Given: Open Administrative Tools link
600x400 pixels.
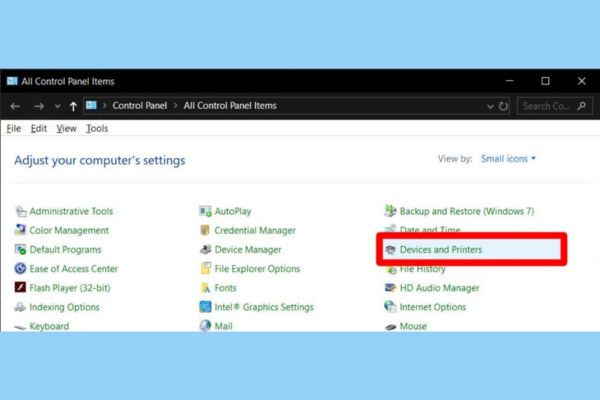Looking at the screenshot, I should point(71,211).
